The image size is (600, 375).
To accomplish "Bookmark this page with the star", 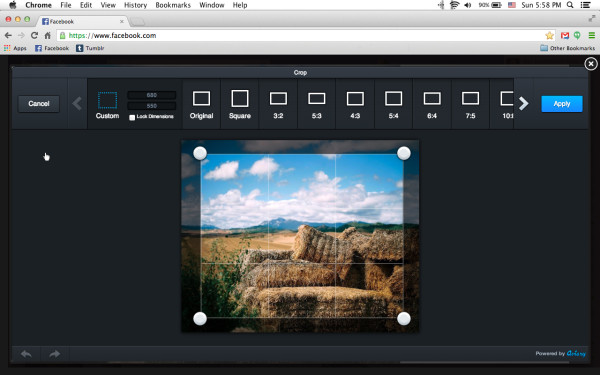I will pos(549,36).
